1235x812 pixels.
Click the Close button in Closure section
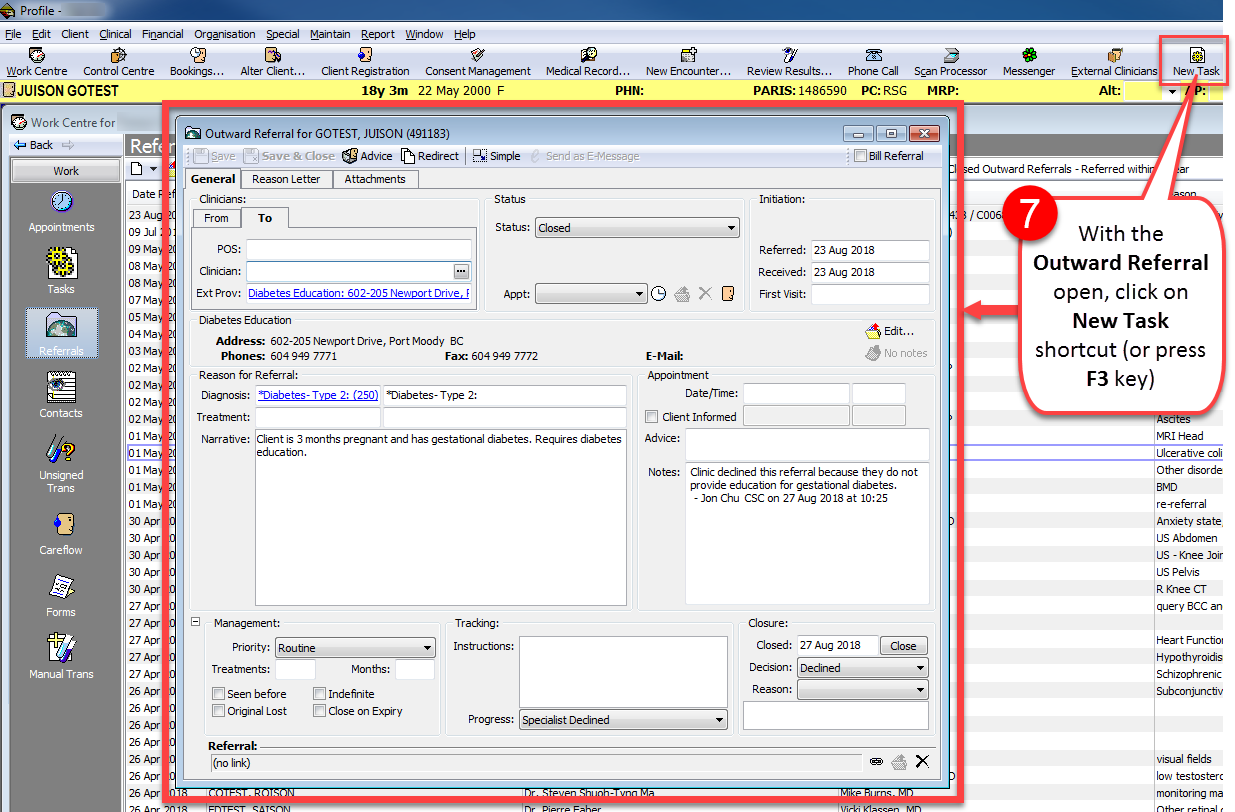pyautogui.click(x=903, y=646)
